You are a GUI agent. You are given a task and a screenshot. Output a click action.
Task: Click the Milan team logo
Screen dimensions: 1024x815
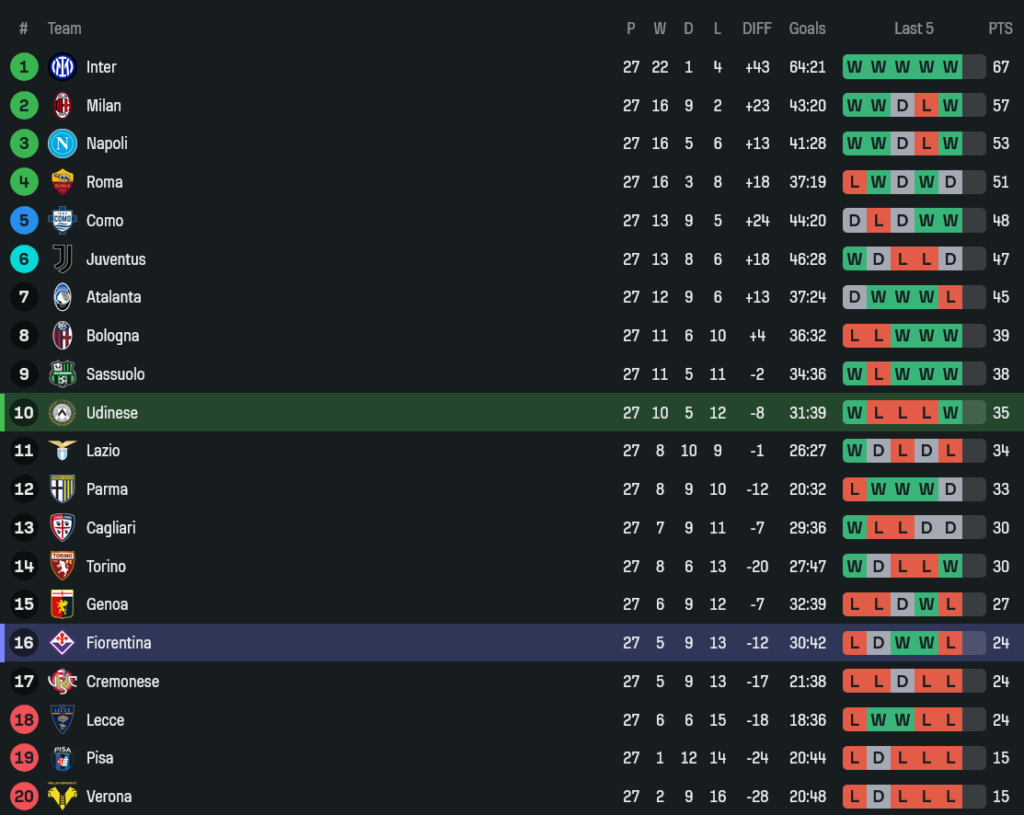tap(62, 105)
